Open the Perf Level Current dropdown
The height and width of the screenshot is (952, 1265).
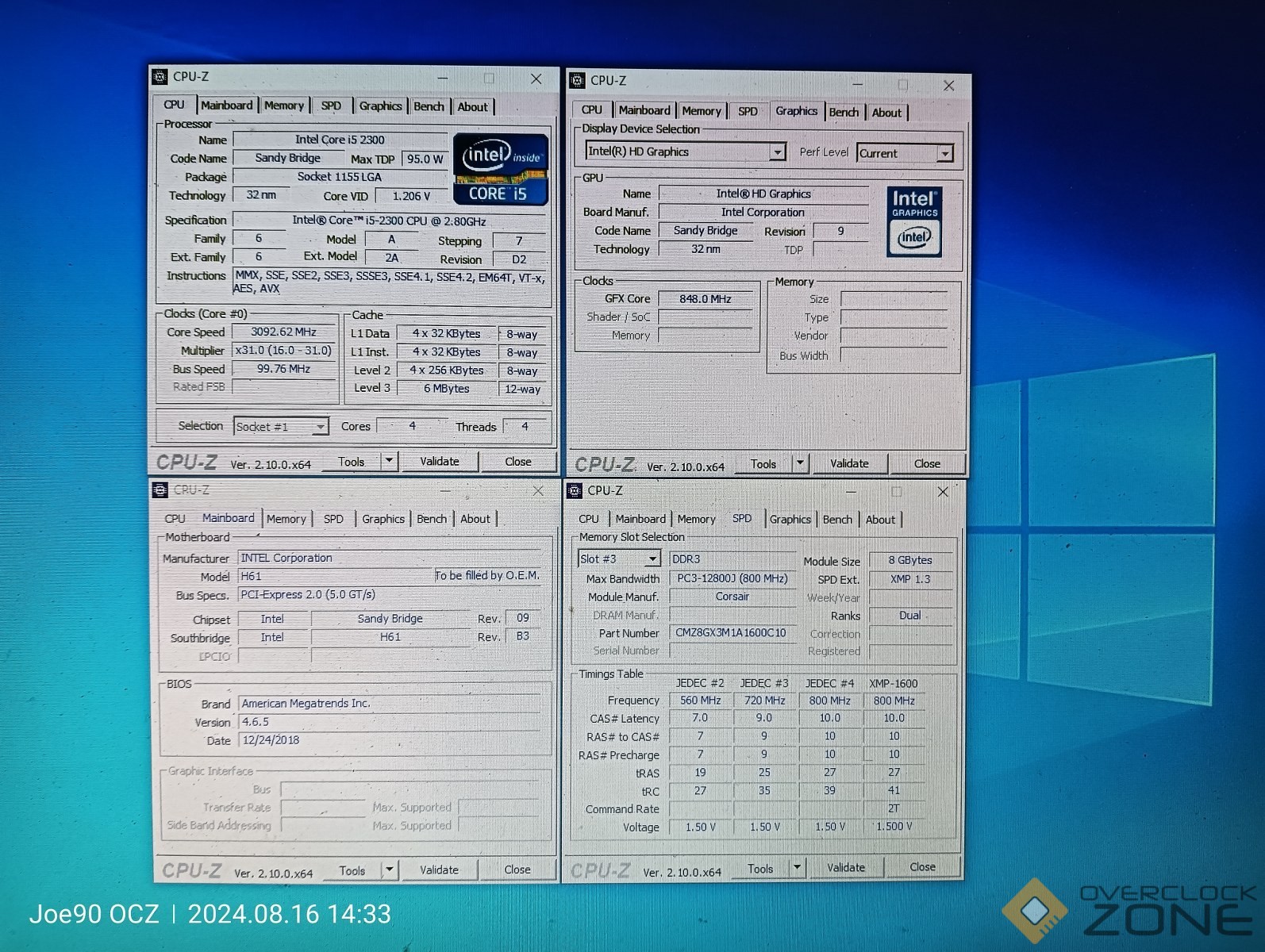tap(944, 153)
